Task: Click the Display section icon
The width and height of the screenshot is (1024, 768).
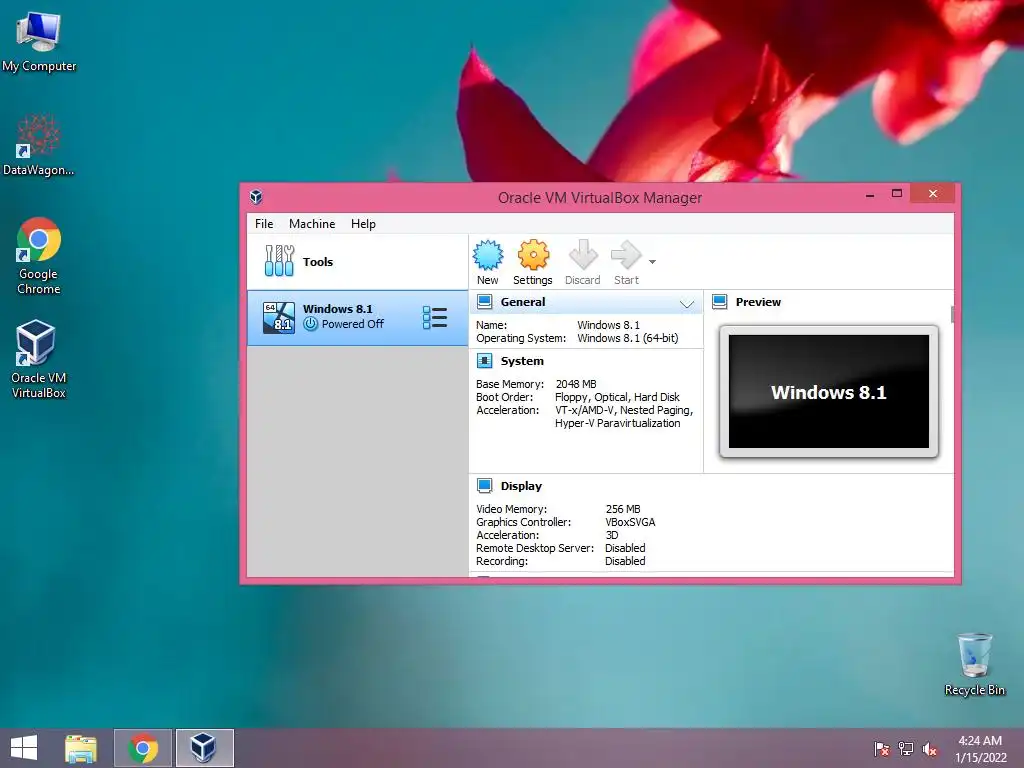Action: click(485, 485)
